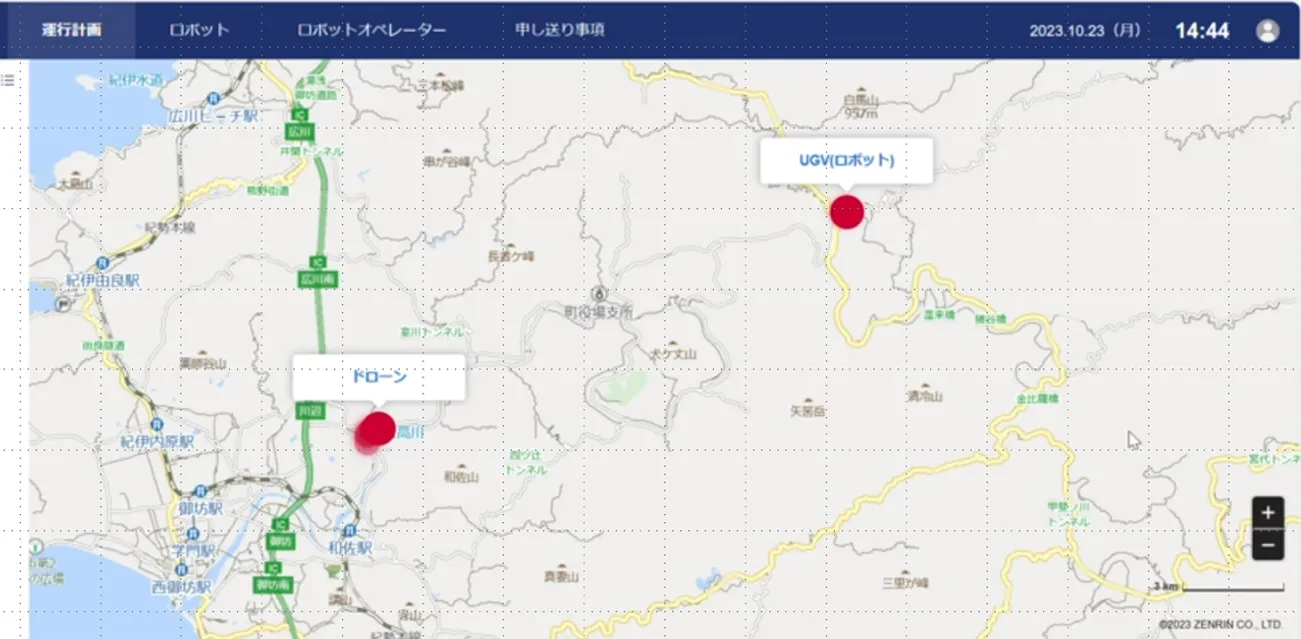Click the 14:44 clock display

[1201, 30]
